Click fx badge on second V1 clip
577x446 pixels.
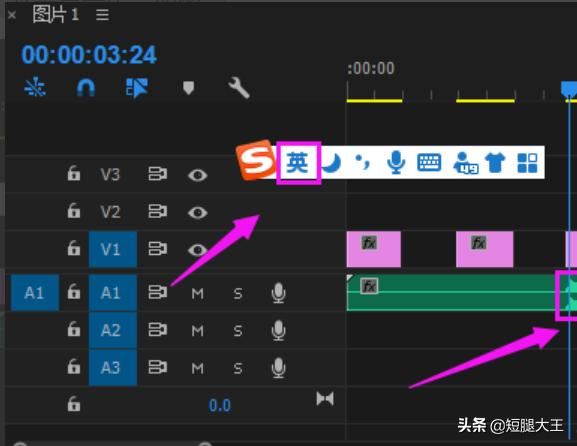tap(478, 243)
